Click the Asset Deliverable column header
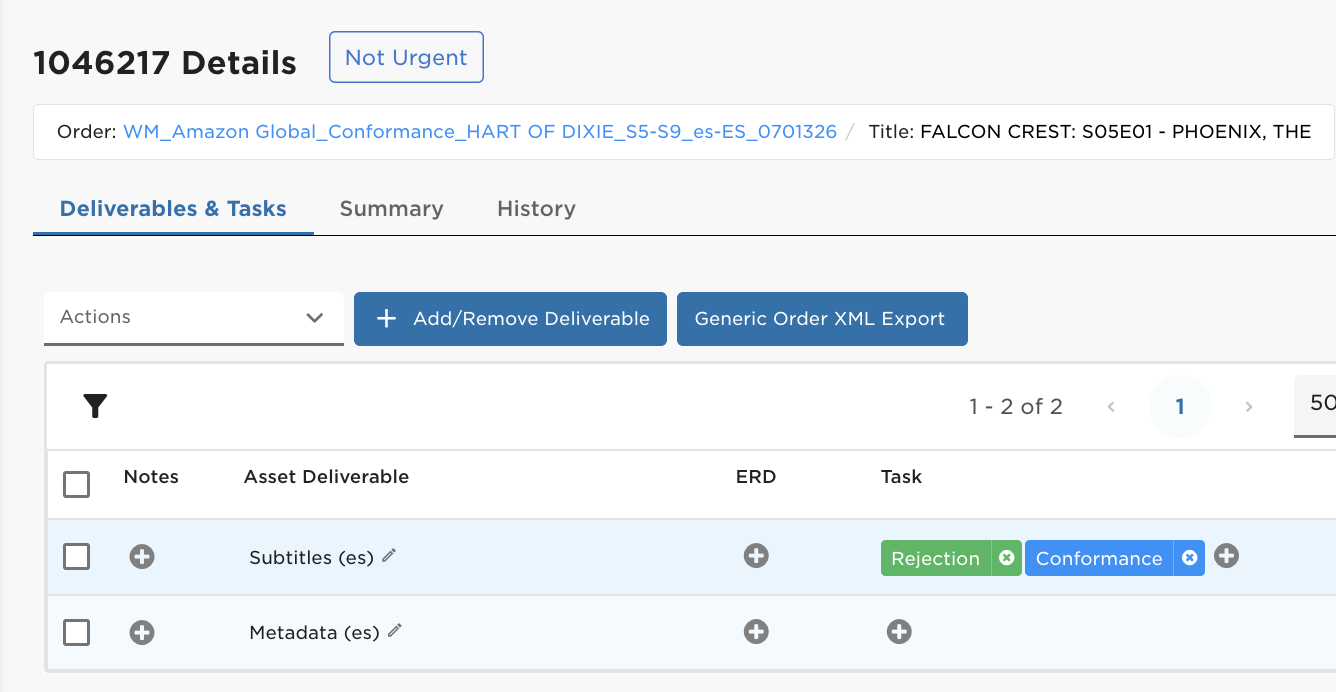1336x692 pixels. [326, 477]
